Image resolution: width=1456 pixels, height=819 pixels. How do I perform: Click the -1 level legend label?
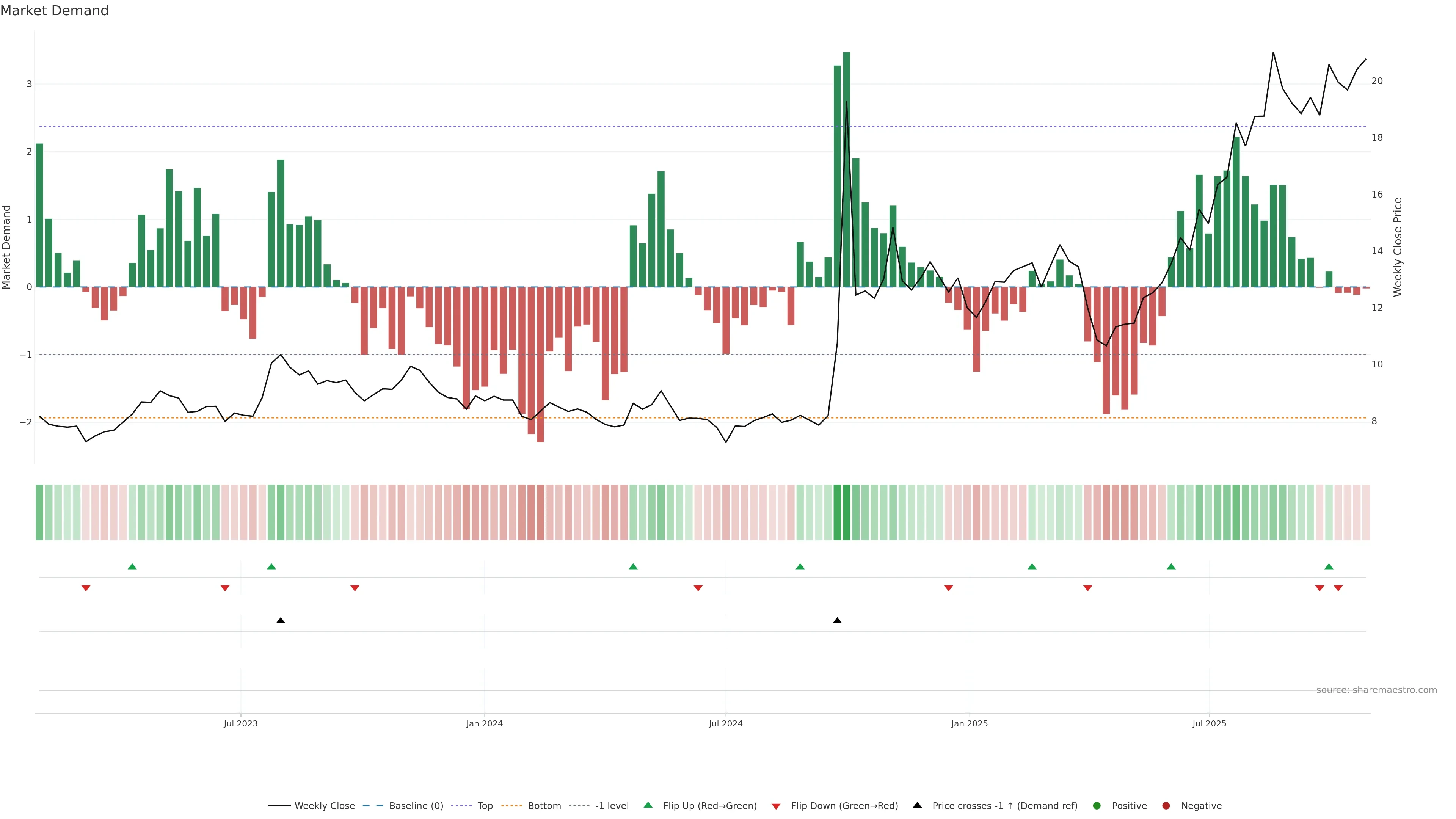click(x=612, y=806)
